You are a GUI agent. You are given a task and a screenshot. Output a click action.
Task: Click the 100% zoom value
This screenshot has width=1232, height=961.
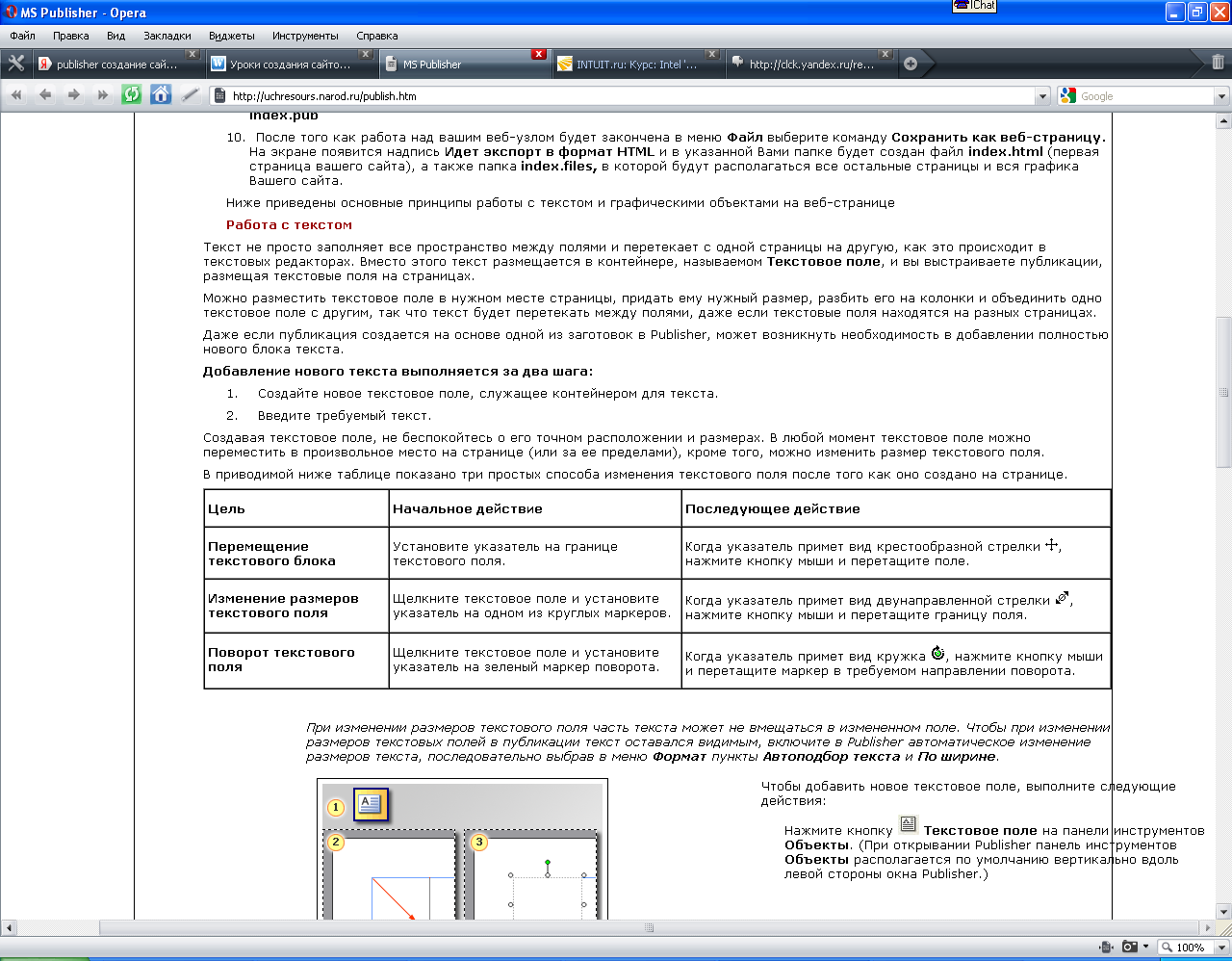point(1191,948)
